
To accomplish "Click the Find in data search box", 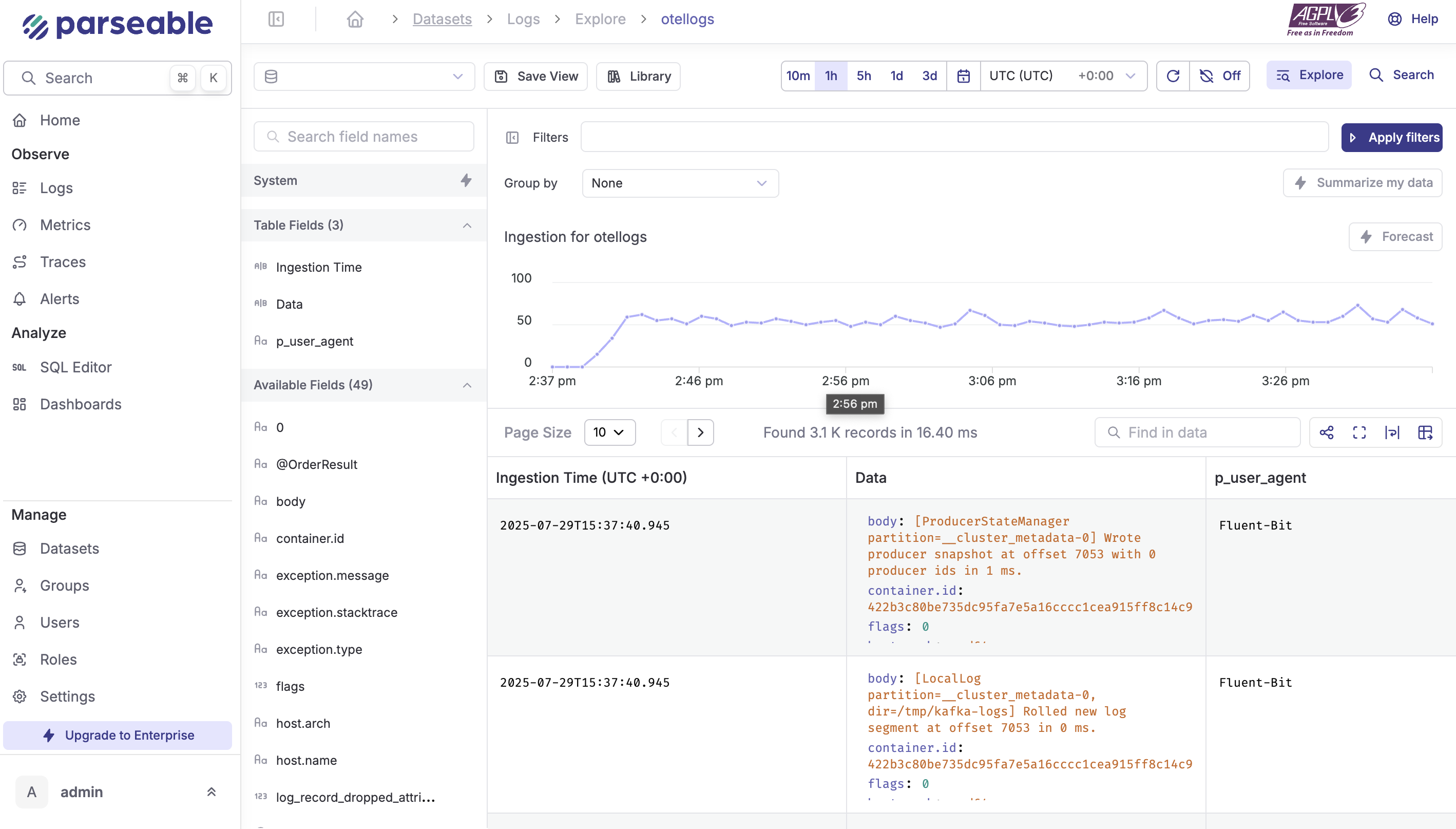I will point(1197,432).
